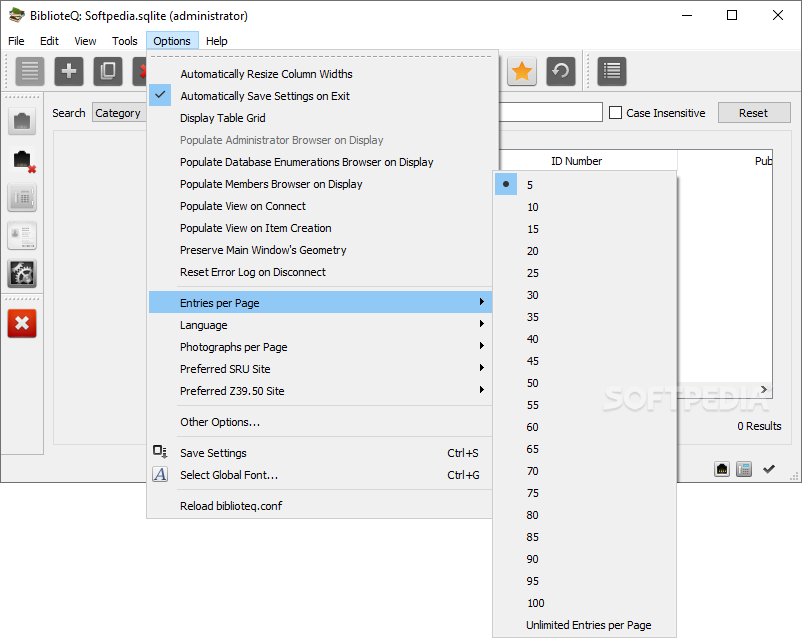Viewport: 802px width, 638px height.
Task: Toggle Display Table Grid option
Action: tap(321, 118)
